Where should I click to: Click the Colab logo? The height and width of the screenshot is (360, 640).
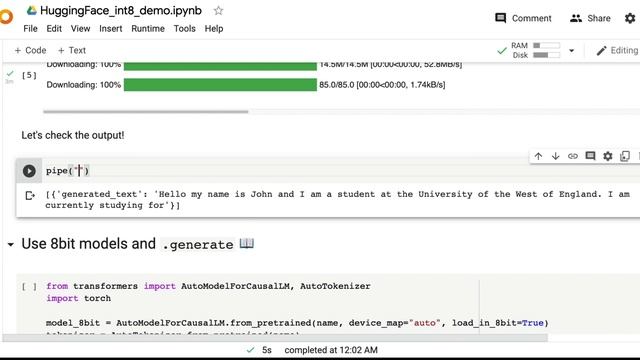[6, 17]
